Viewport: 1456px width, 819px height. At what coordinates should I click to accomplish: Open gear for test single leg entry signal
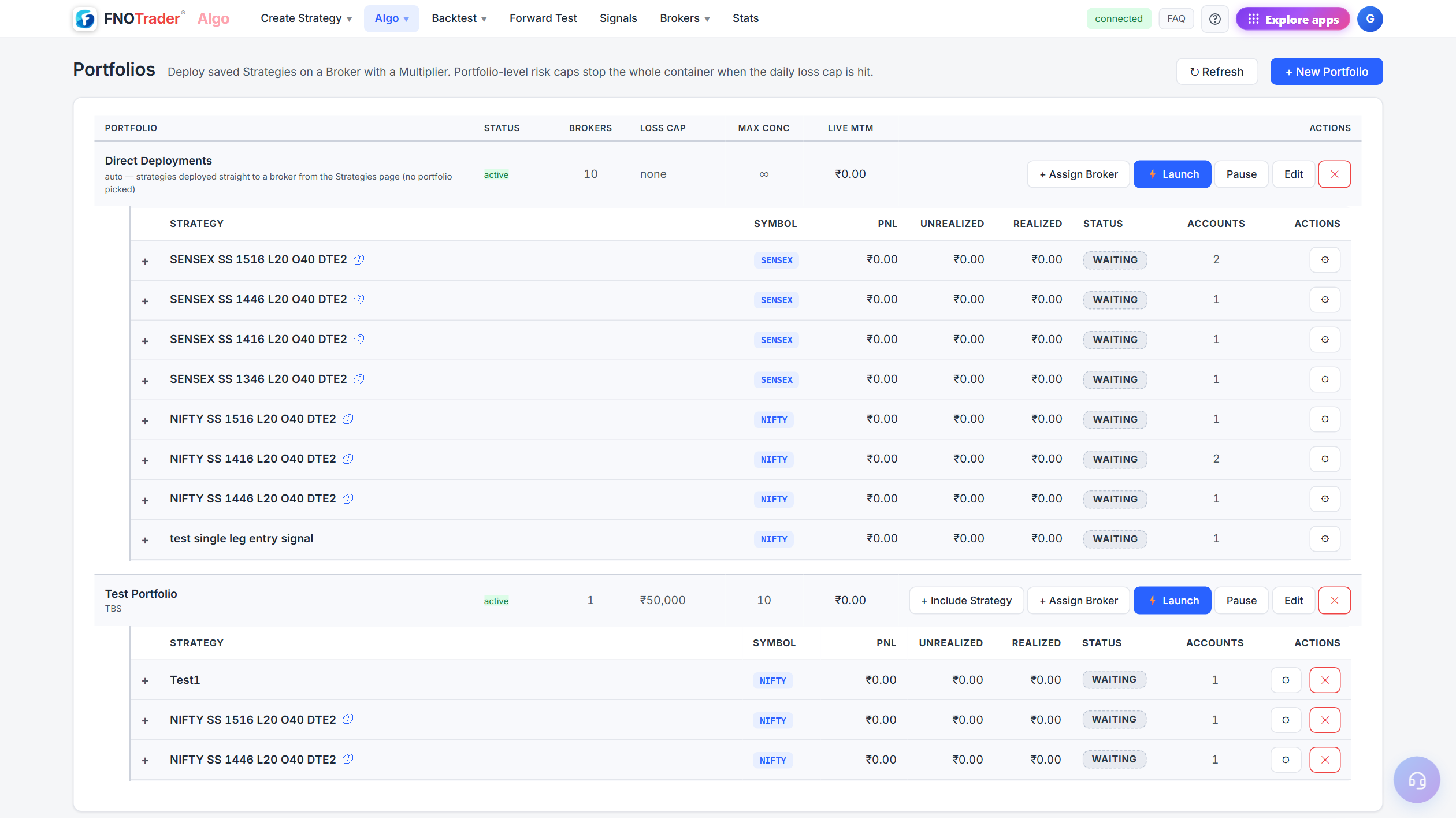1324,539
